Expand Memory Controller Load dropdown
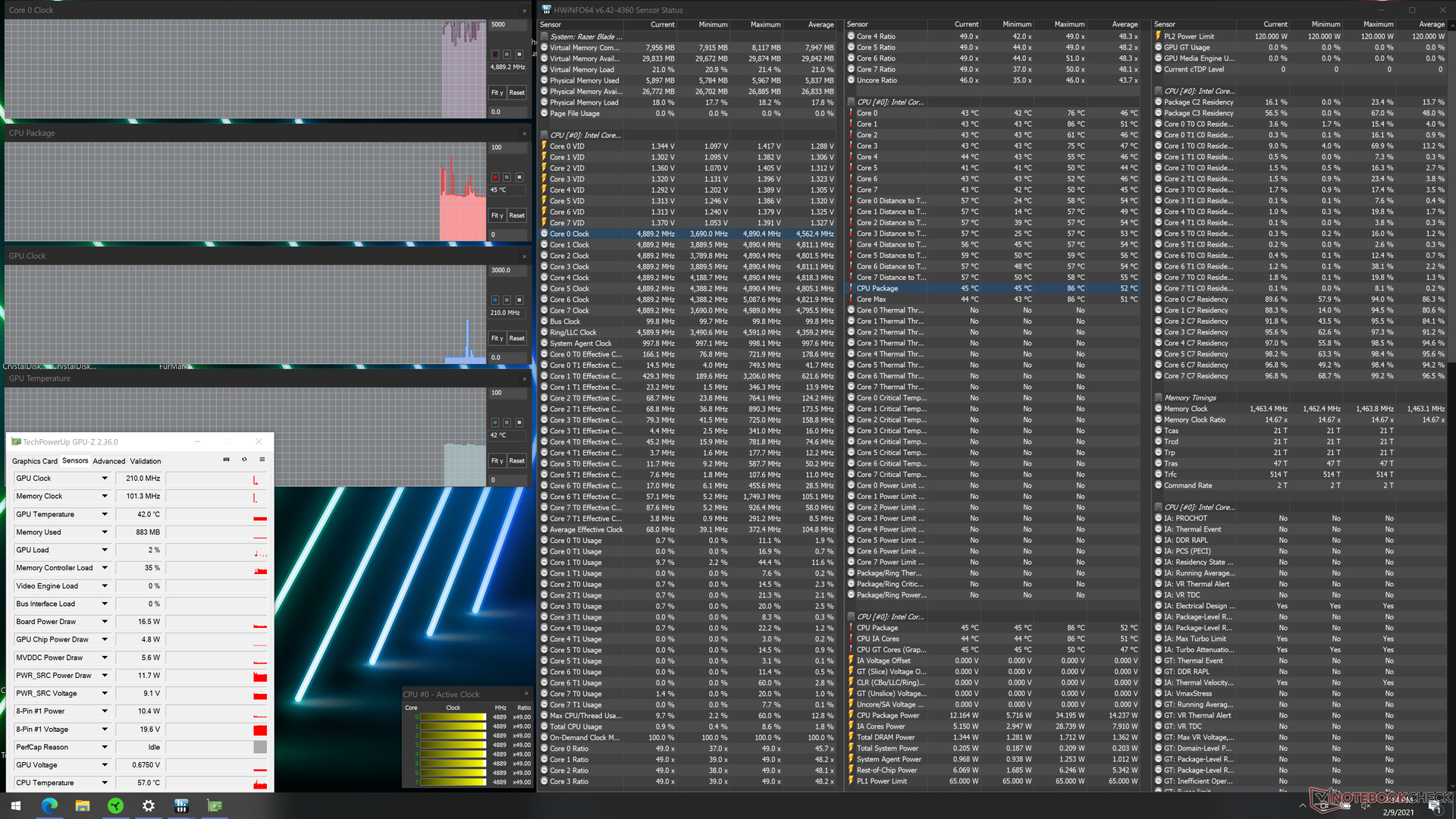 click(x=105, y=568)
